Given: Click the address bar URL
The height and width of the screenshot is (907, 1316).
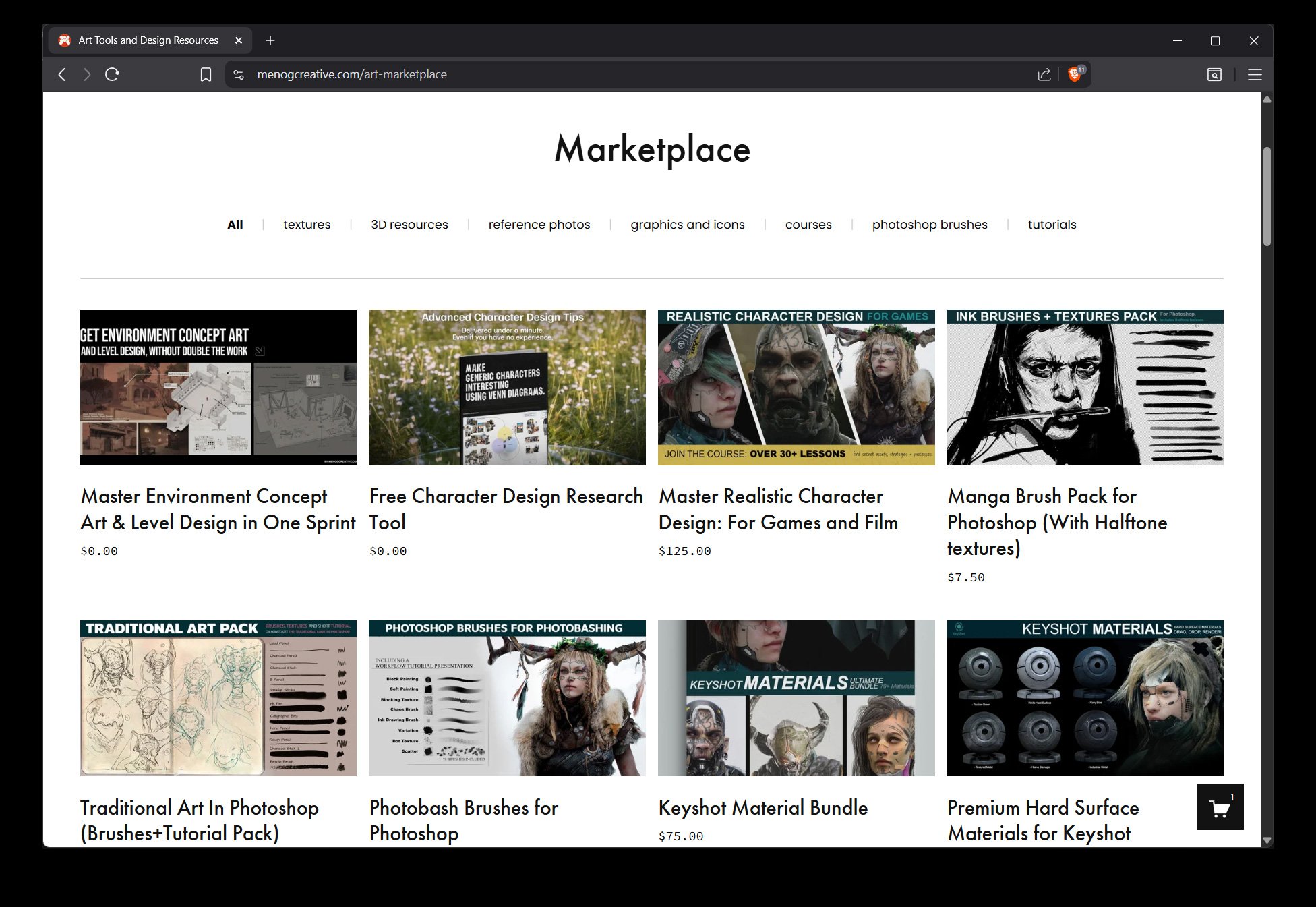Looking at the screenshot, I should point(352,74).
